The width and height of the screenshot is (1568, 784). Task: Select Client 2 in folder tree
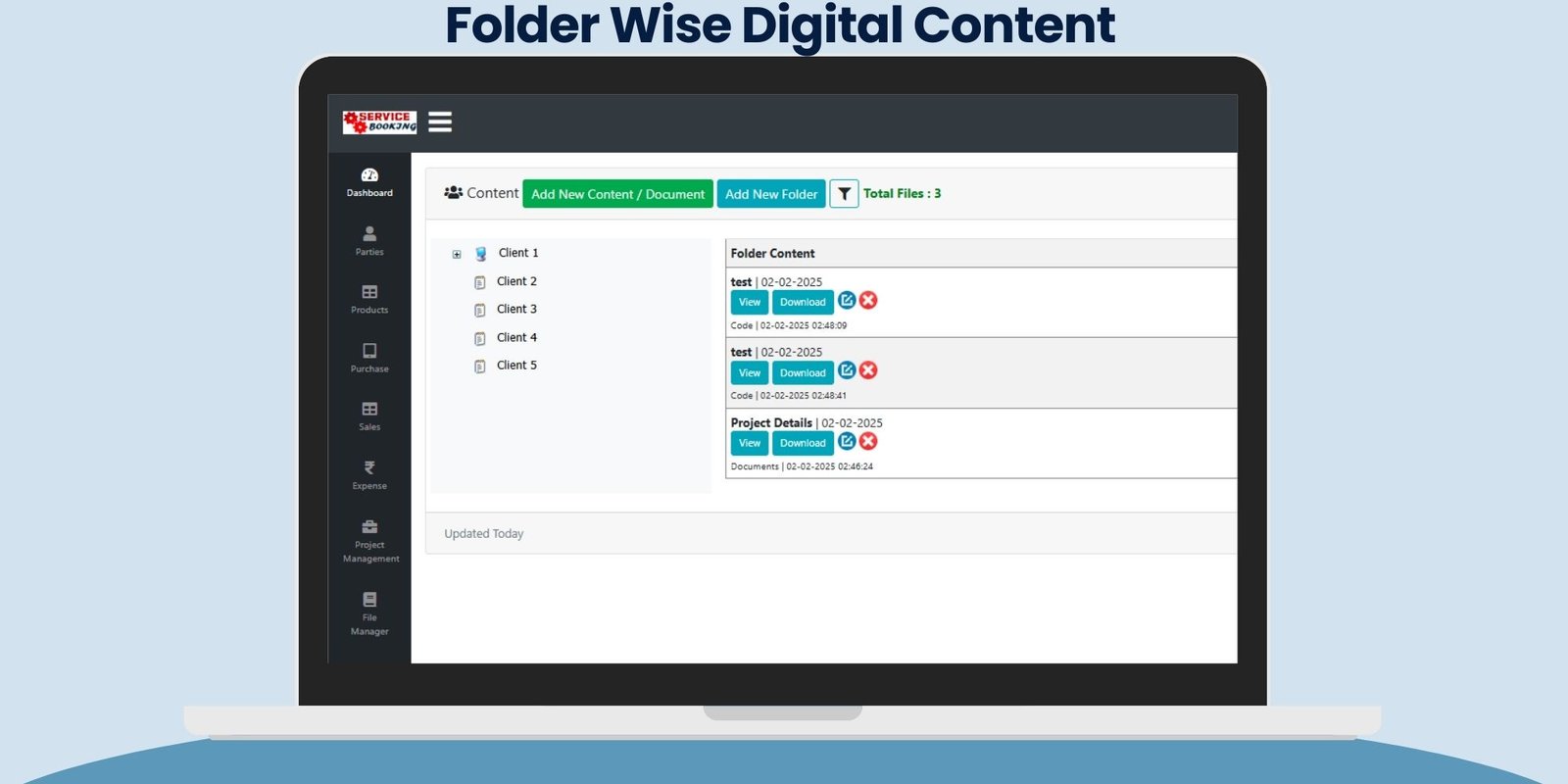point(516,281)
